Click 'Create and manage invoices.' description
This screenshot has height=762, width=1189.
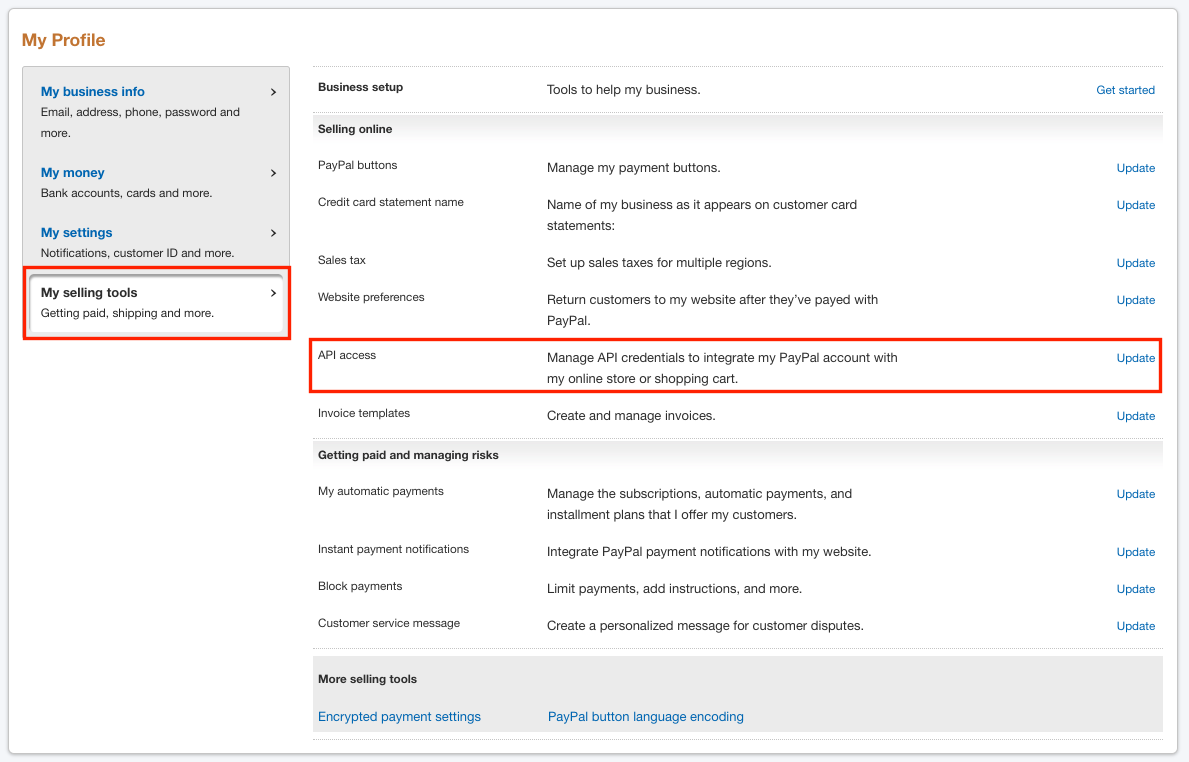(x=631, y=416)
